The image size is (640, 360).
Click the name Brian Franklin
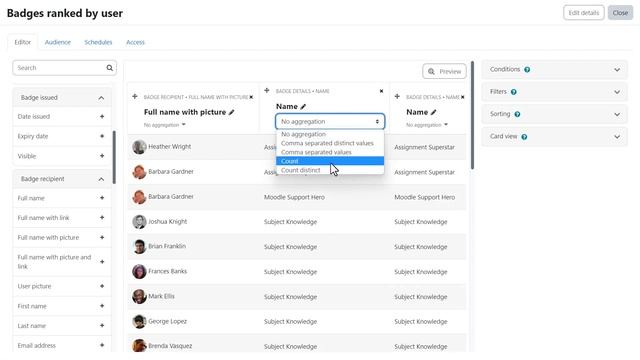(x=167, y=246)
